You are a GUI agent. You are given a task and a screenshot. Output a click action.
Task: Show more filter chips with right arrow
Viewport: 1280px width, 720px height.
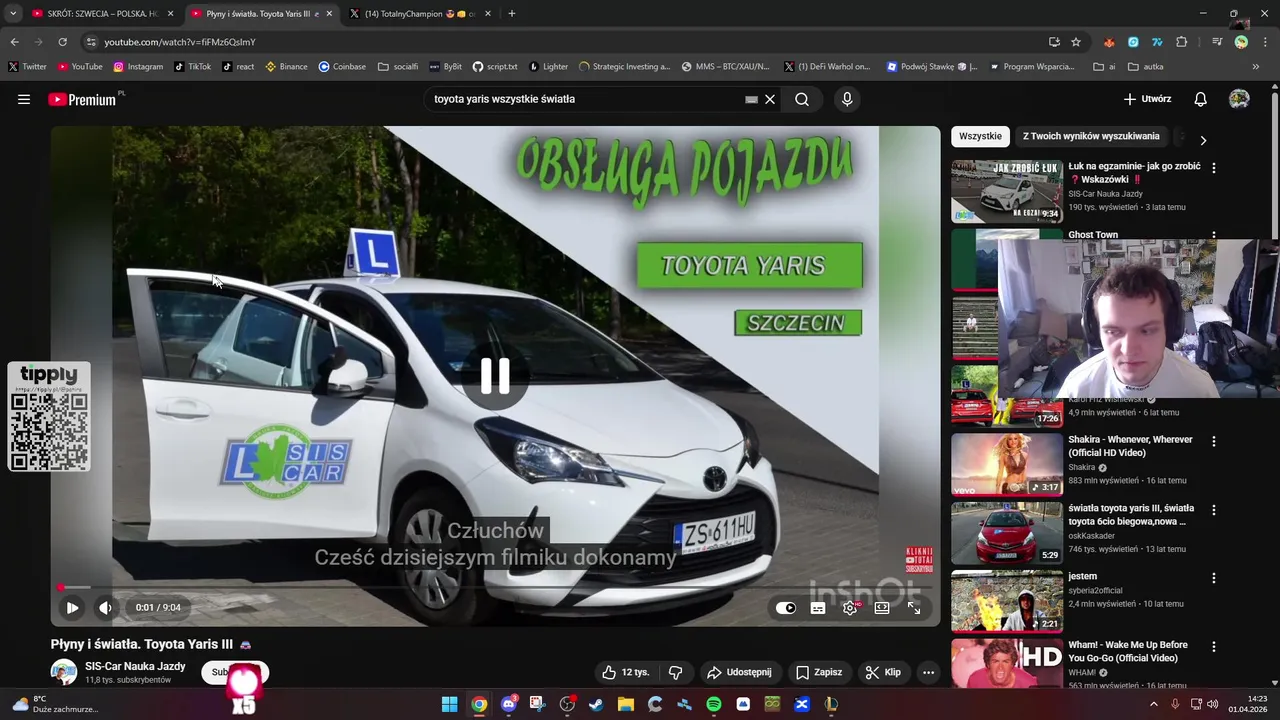pyautogui.click(x=1203, y=140)
